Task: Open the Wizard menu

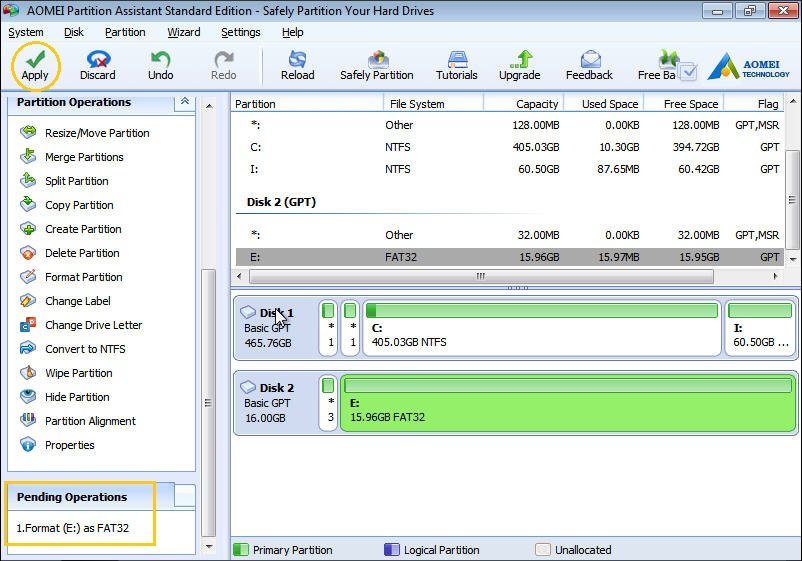Action: click(x=184, y=32)
